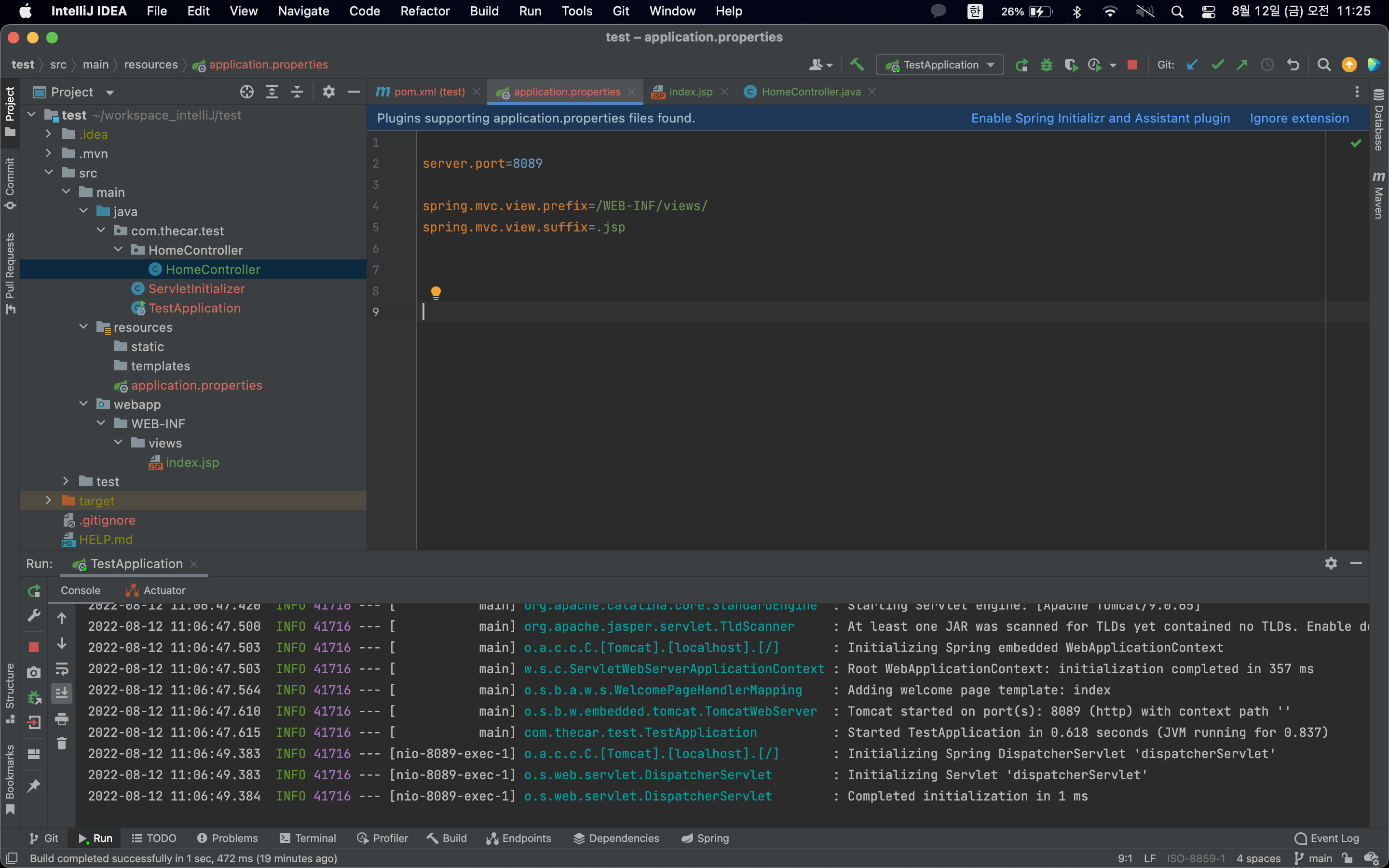
Task: Click Ignore extension link
Action: click(x=1299, y=118)
